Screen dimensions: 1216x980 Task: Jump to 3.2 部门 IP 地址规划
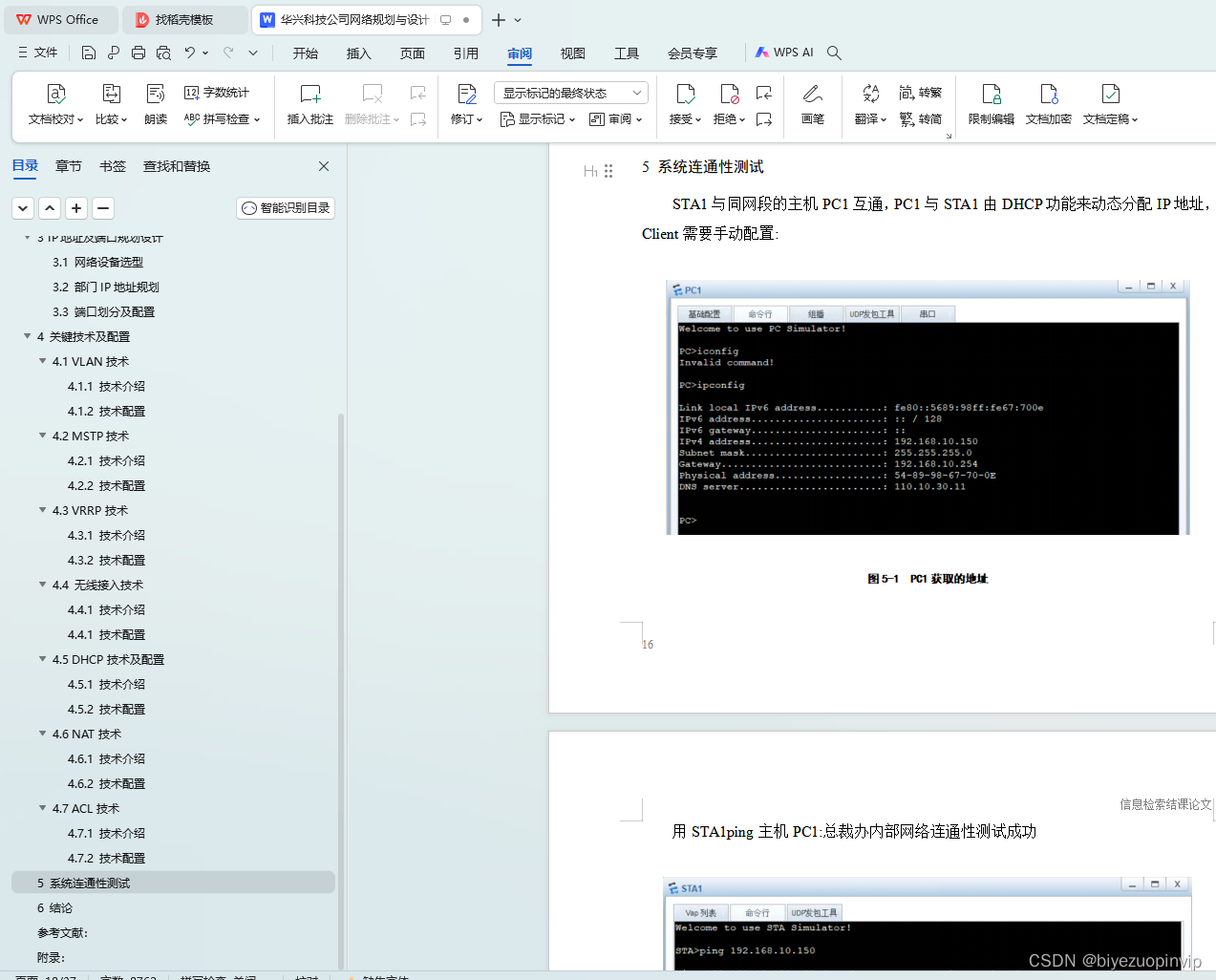point(106,287)
